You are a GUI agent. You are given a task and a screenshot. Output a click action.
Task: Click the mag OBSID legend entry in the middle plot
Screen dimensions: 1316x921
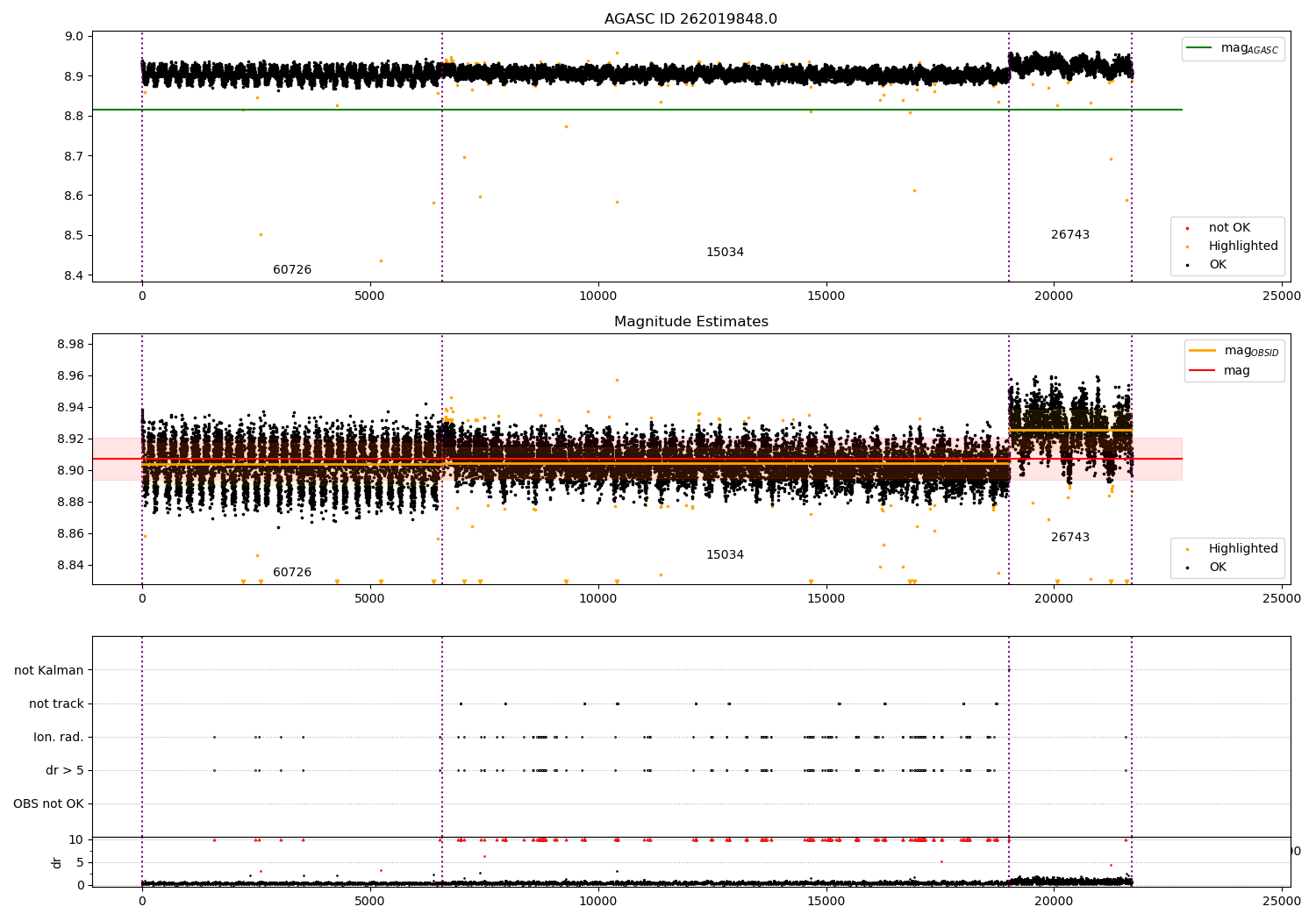1235,351
